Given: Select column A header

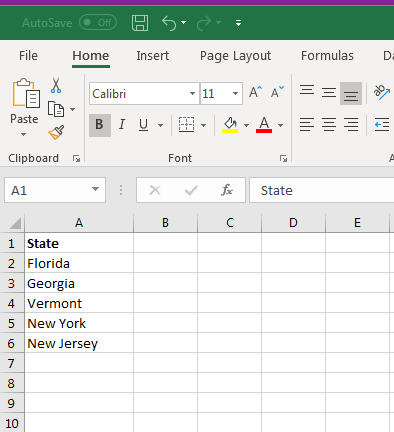Looking at the screenshot, I should point(79,223).
